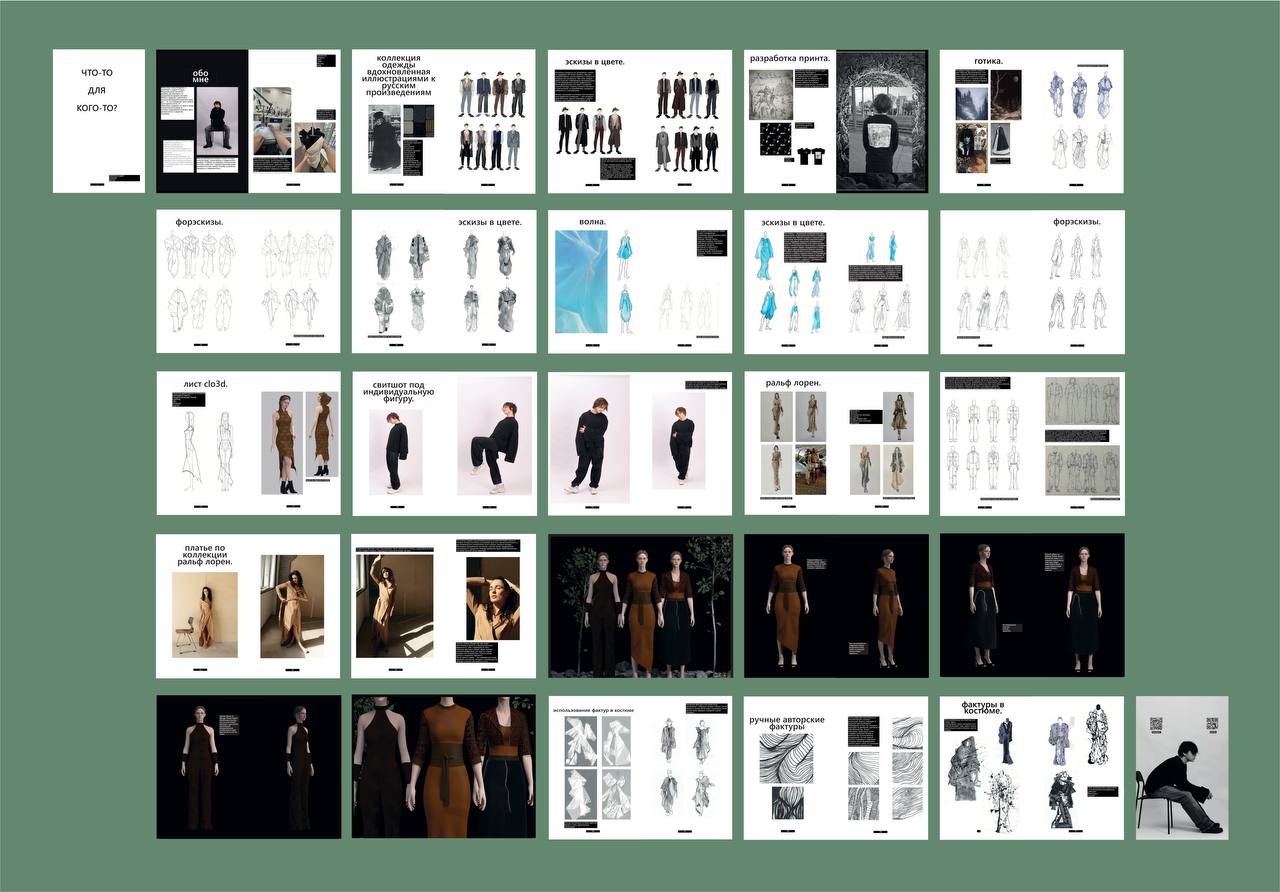The width and height of the screenshot is (1280, 892).
Task: Click the "волна." heading
Action: tap(593, 222)
